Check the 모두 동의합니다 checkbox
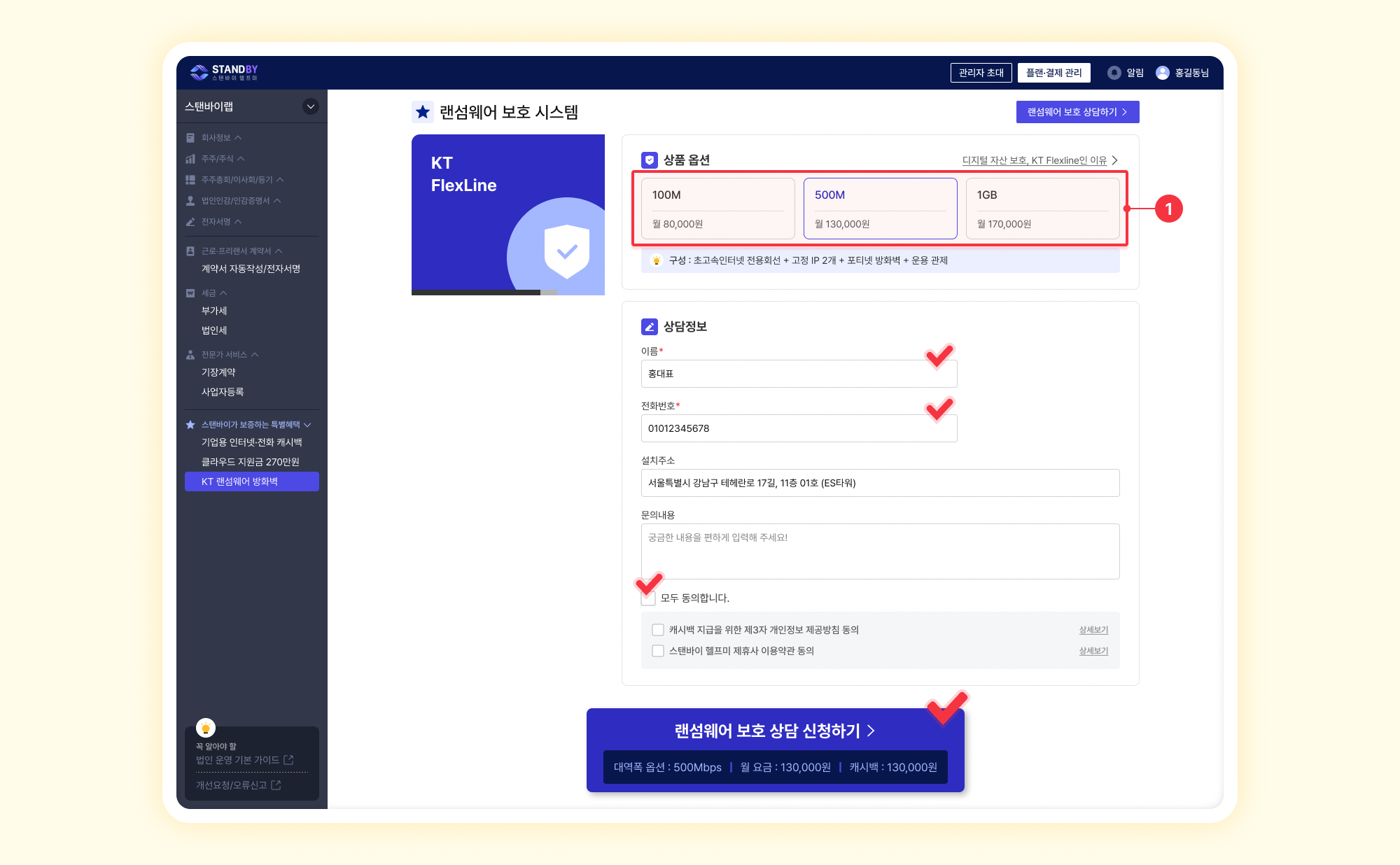The image size is (1400, 865). (x=649, y=598)
